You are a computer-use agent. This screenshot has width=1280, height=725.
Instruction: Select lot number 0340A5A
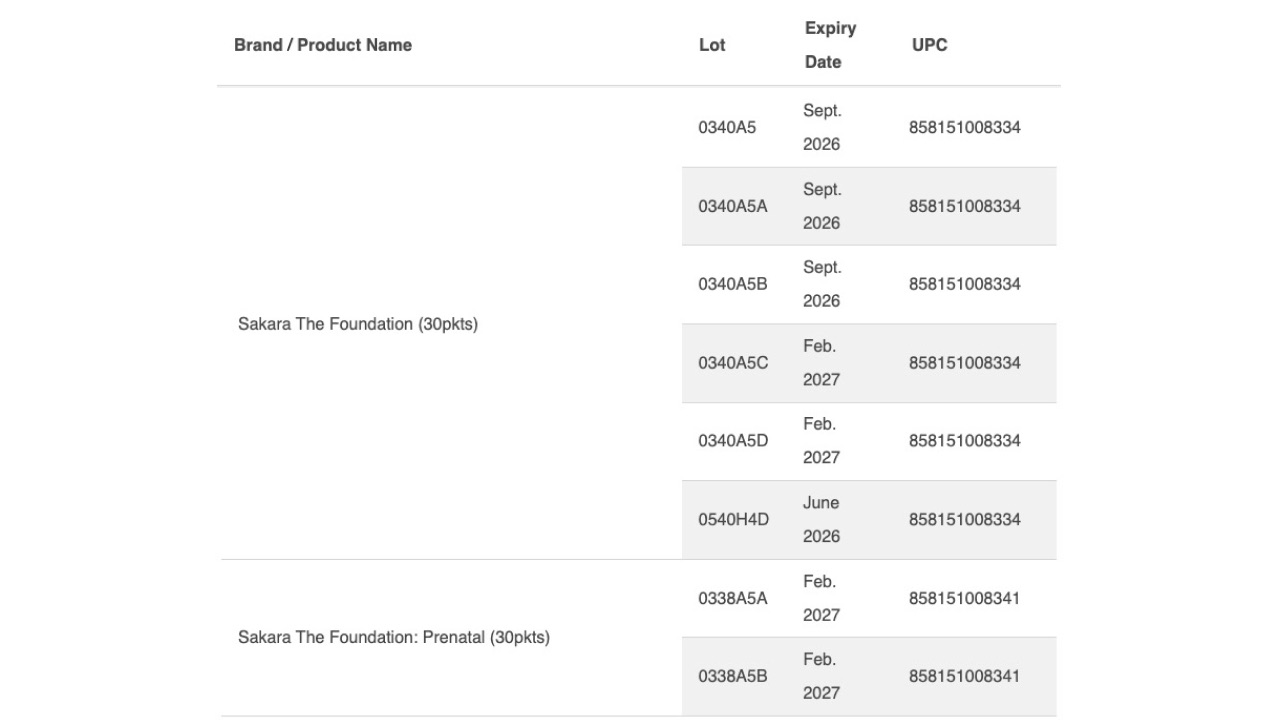pos(732,206)
